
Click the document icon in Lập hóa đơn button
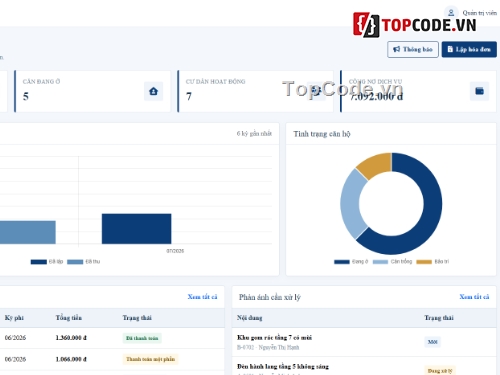click(x=450, y=49)
